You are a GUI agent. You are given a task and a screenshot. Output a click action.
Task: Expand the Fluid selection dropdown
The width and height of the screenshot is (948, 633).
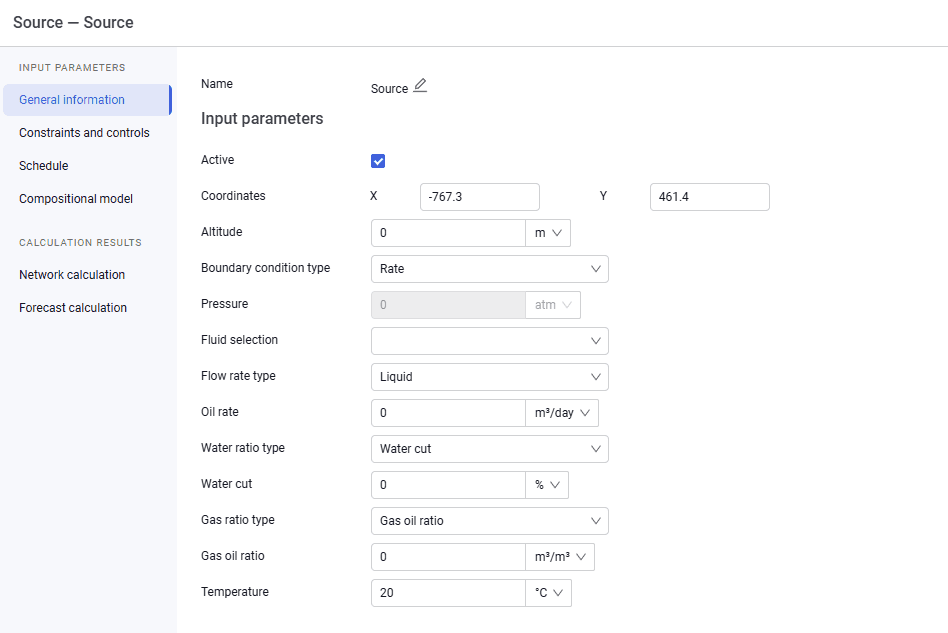(490, 341)
